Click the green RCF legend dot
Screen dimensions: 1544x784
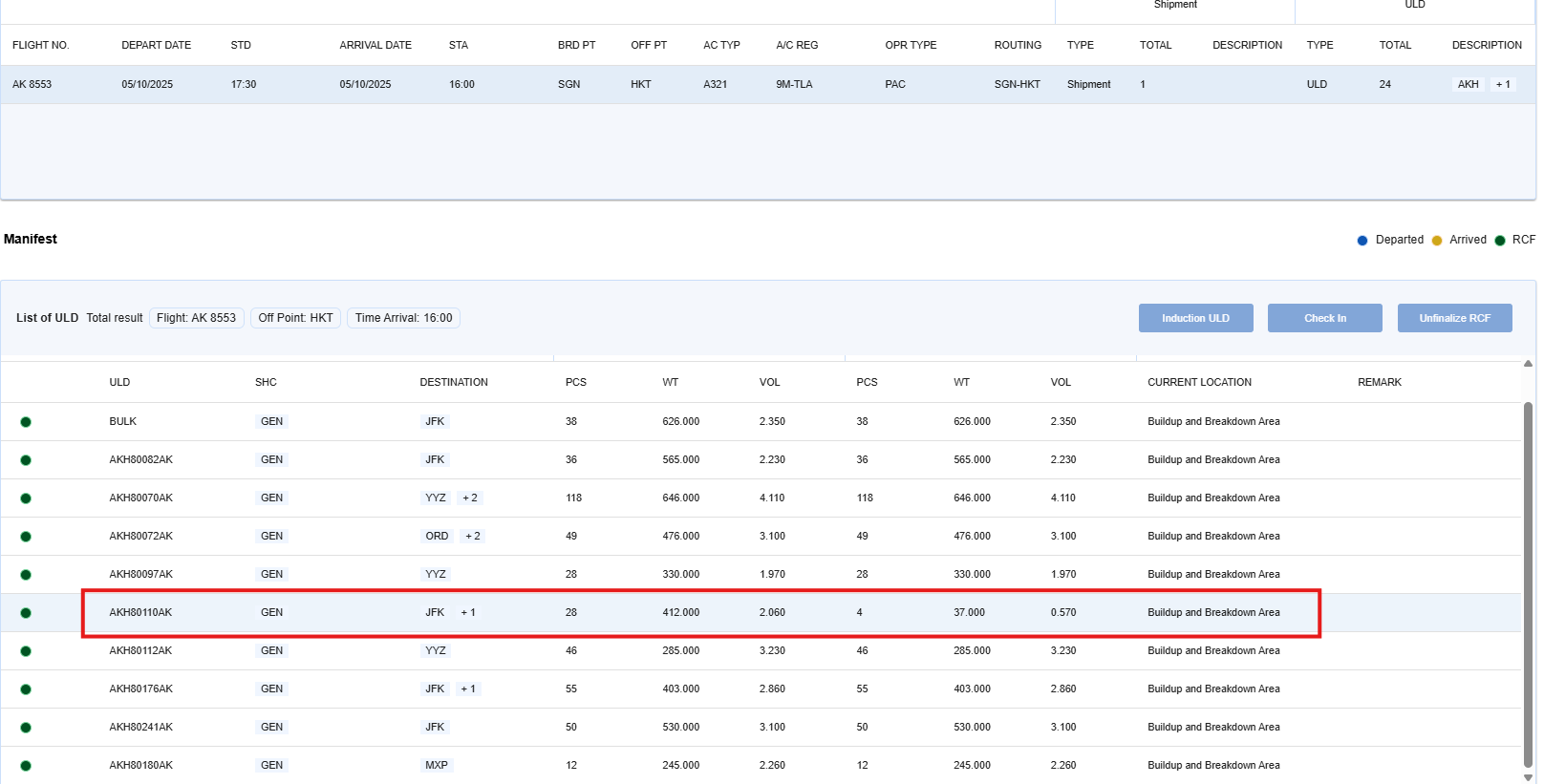point(1500,241)
